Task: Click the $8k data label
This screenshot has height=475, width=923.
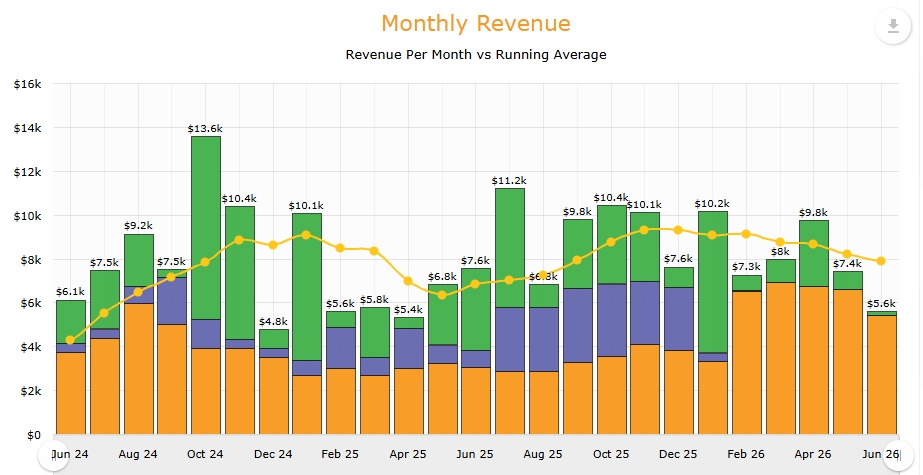Action: (781, 251)
